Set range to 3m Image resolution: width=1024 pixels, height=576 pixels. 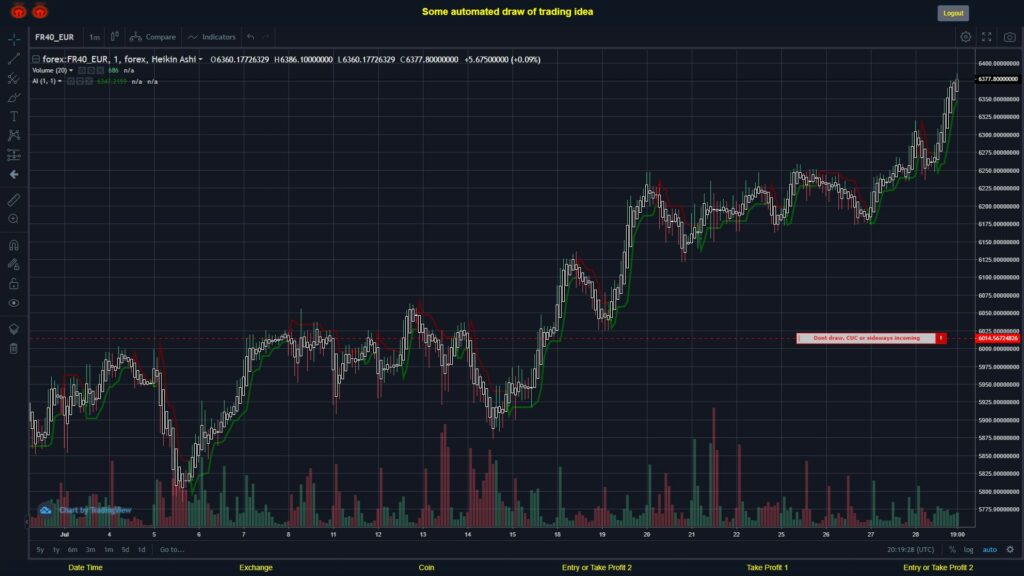(x=91, y=550)
